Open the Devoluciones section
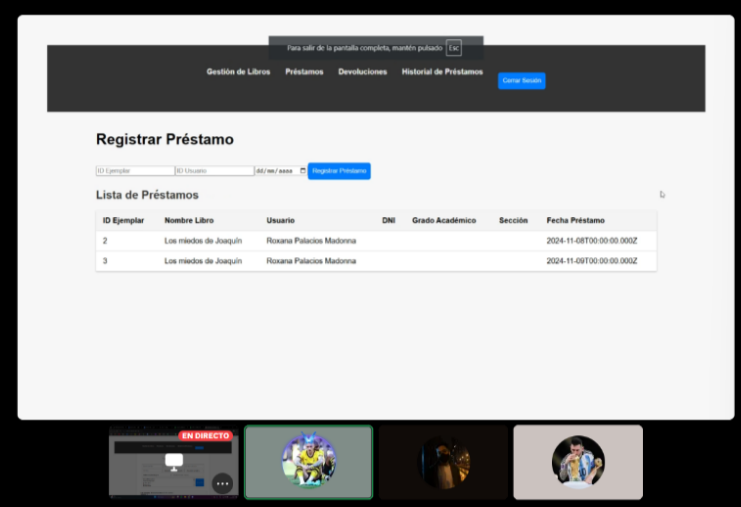Screen dimensions: 741x507 (x=362, y=72)
